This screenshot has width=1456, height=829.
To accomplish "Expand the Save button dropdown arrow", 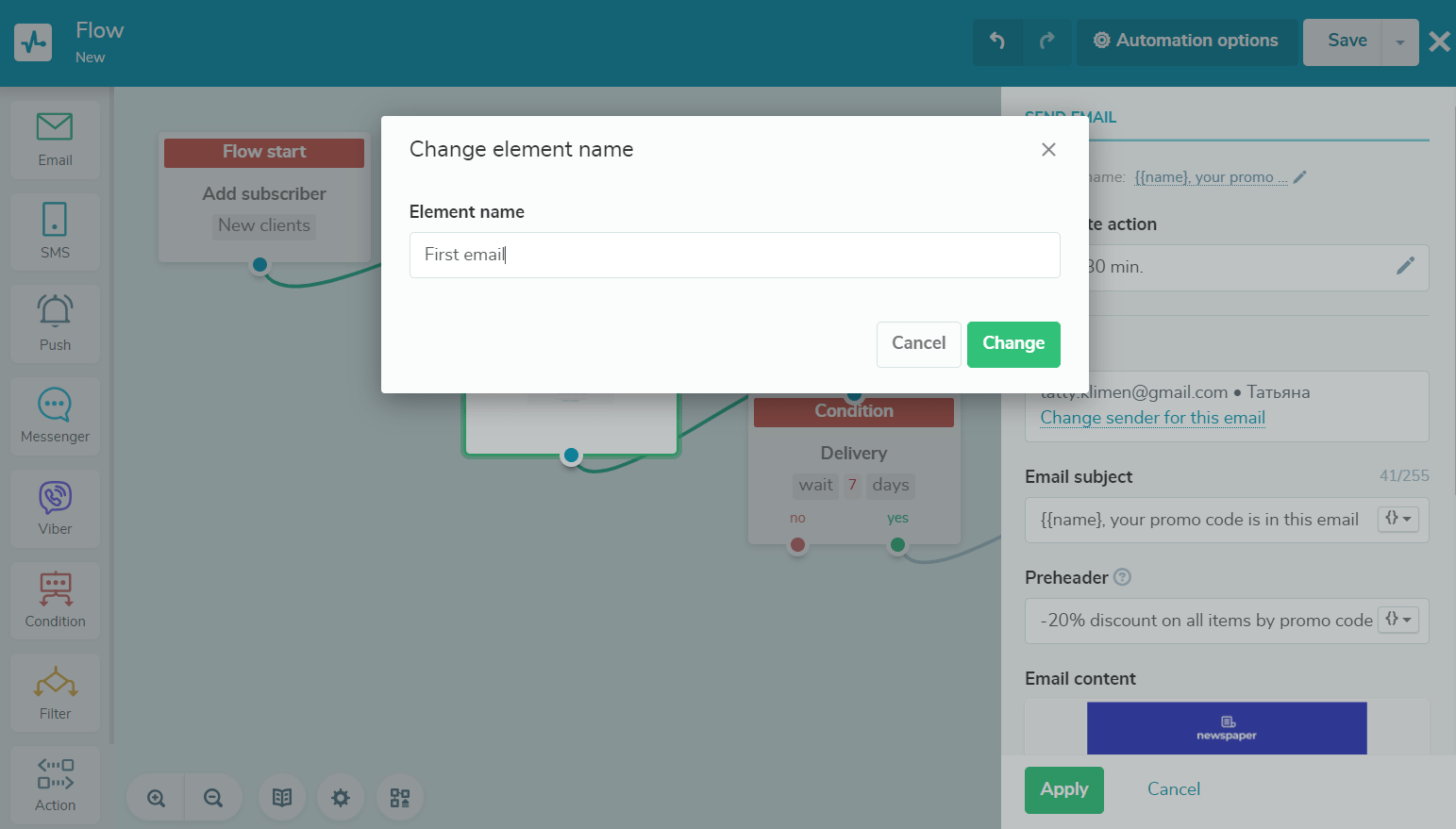I will (1400, 42).
